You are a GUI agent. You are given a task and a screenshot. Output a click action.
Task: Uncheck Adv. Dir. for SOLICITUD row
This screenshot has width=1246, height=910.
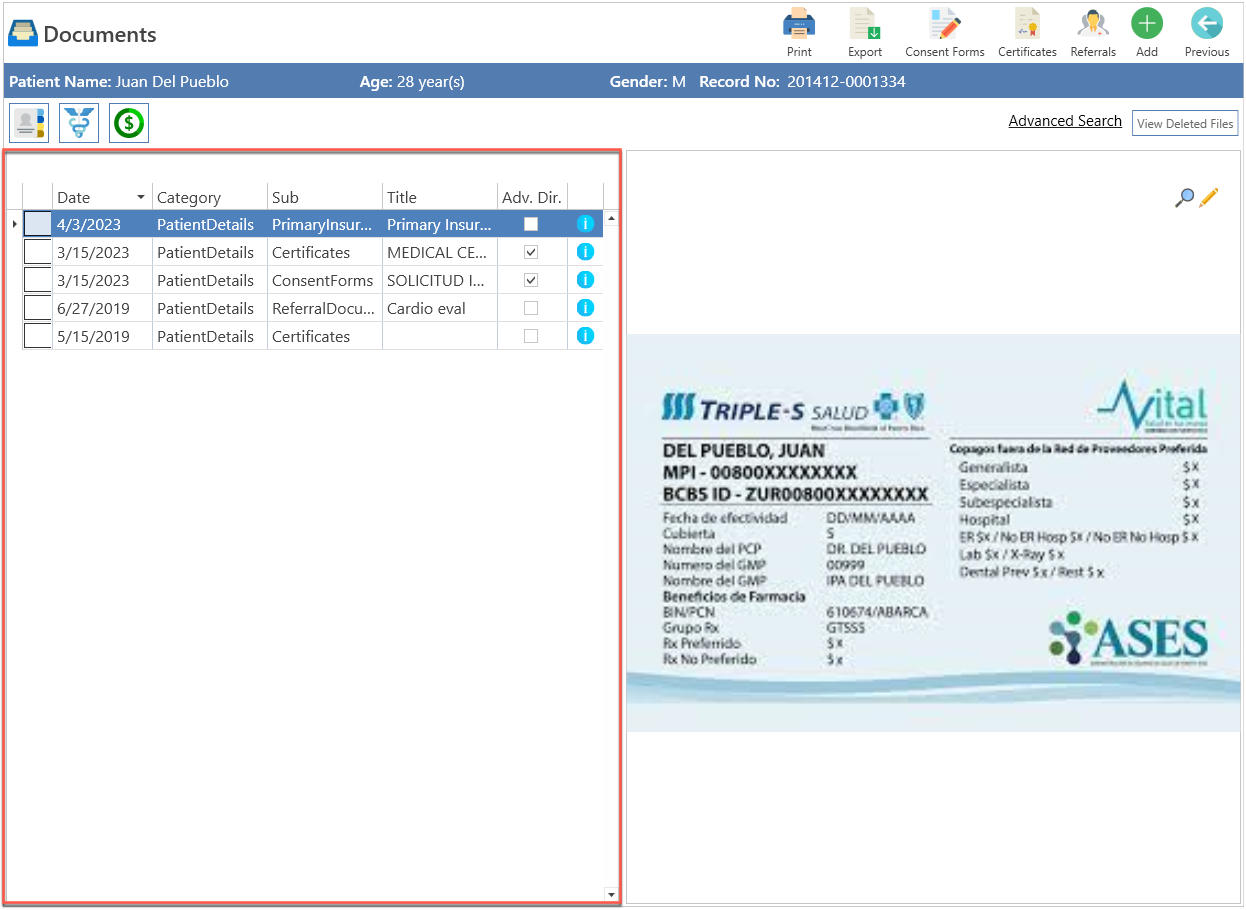click(x=531, y=280)
